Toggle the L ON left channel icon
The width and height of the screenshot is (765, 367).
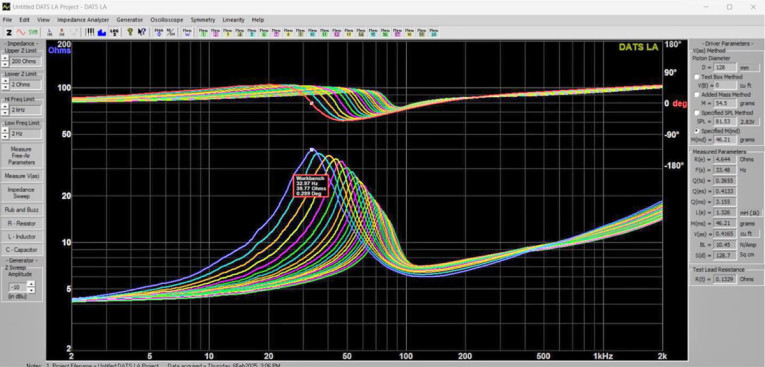[x=49, y=32]
